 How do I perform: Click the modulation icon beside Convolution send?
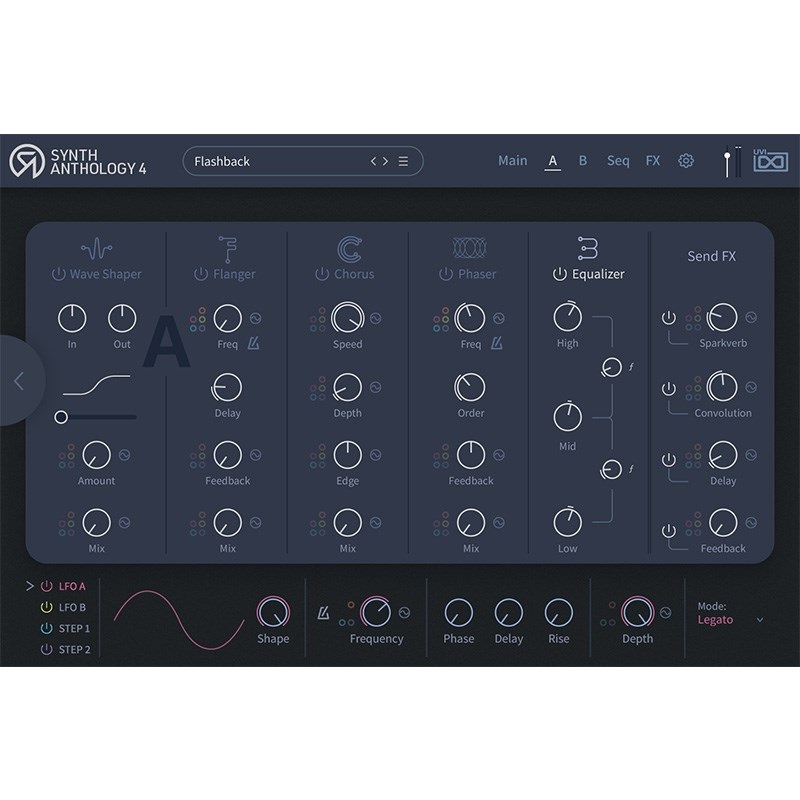click(x=751, y=387)
